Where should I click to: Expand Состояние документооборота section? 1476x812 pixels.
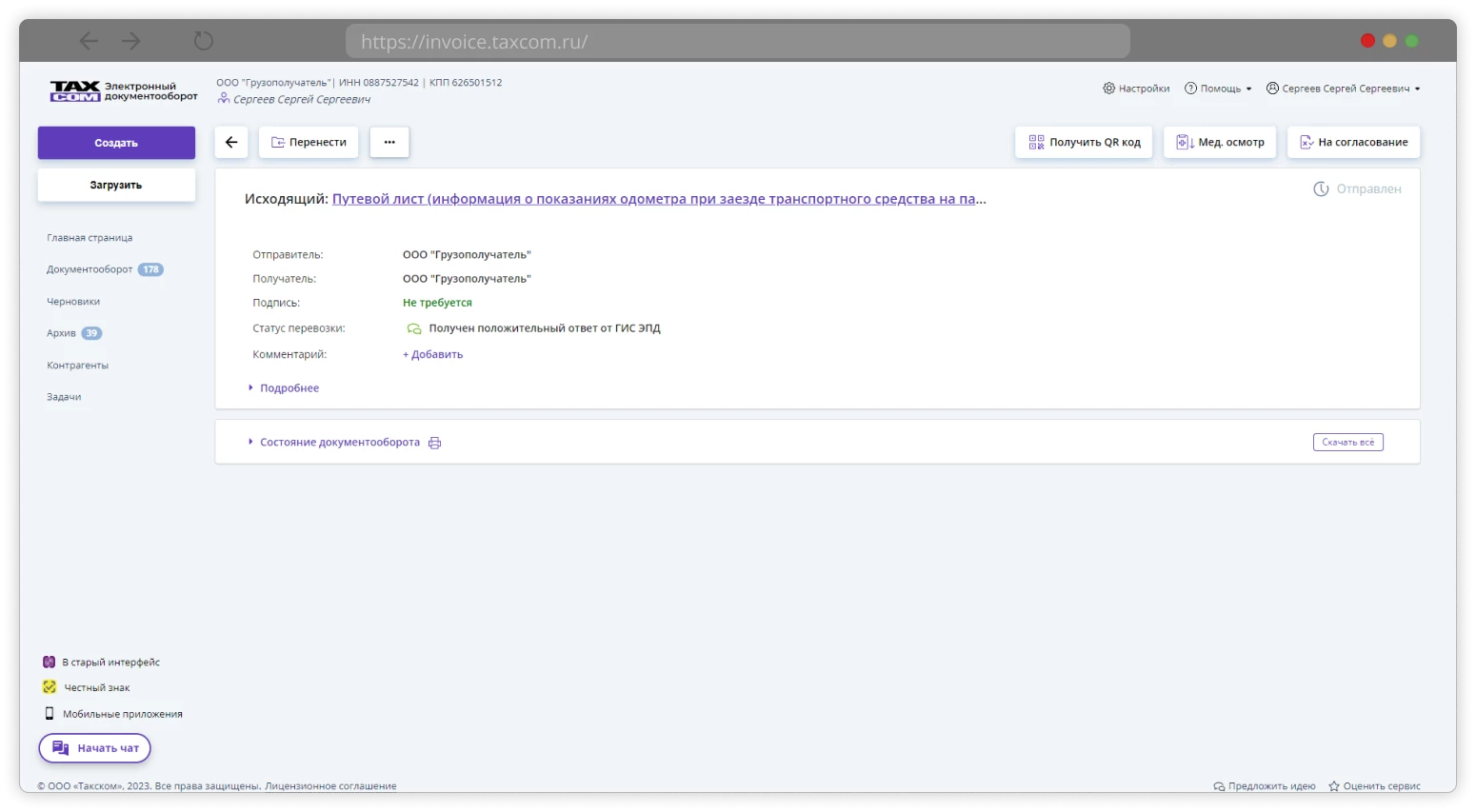click(339, 443)
